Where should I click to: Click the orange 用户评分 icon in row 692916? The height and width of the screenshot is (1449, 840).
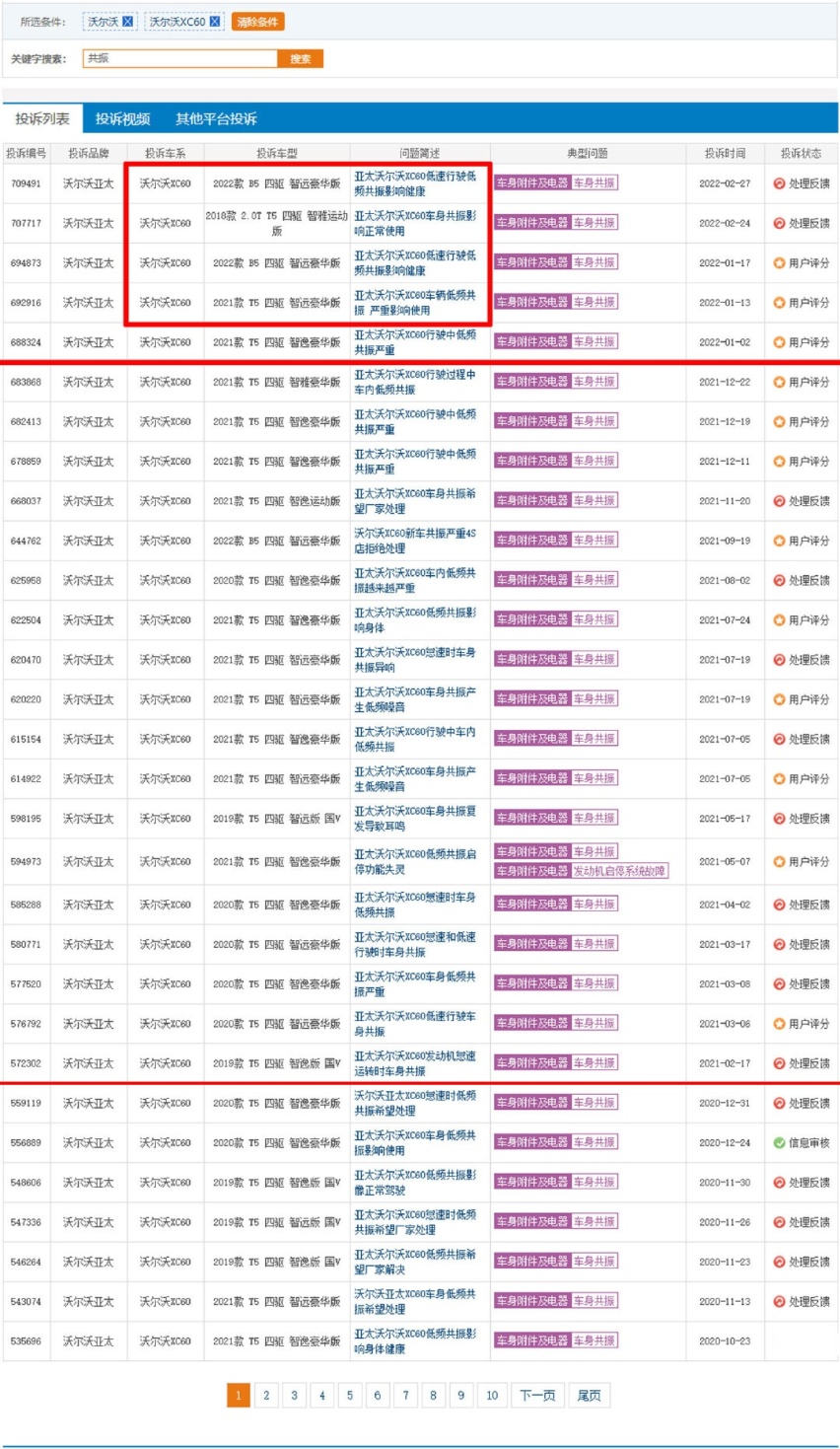tap(779, 303)
